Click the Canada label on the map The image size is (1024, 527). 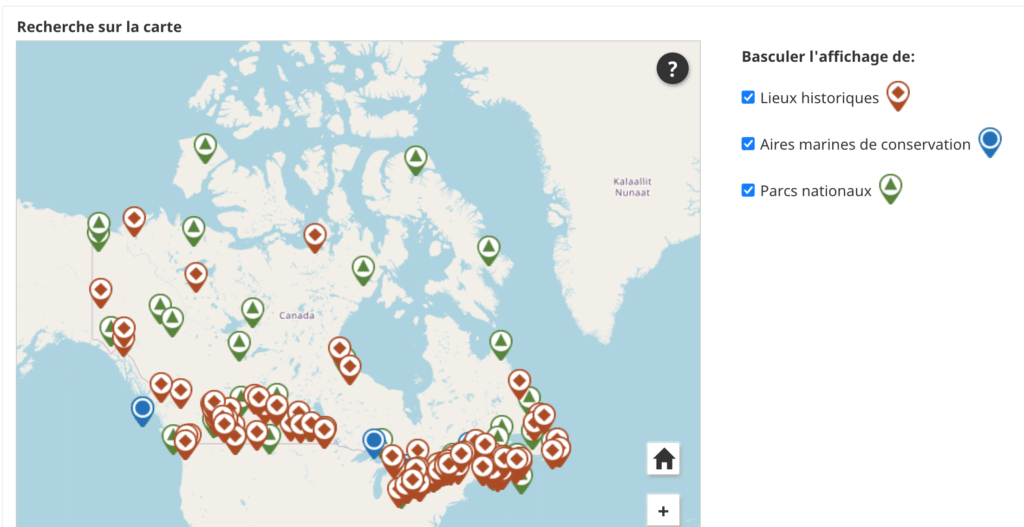[296, 315]
